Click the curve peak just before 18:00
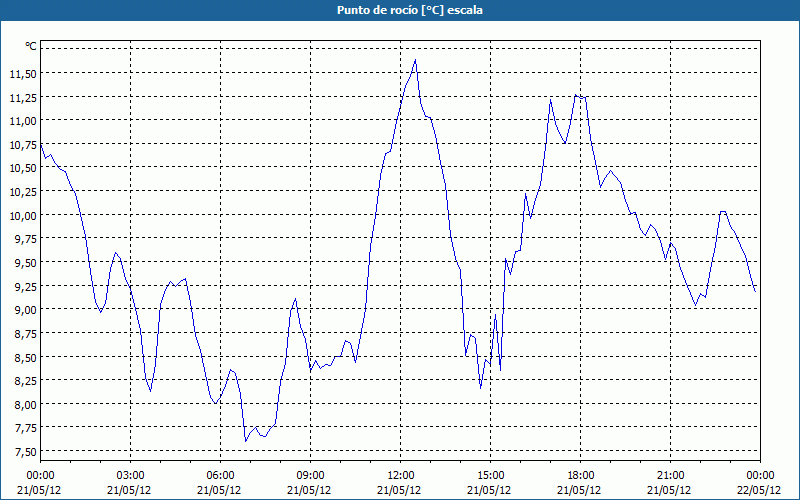Viewport: 800px width, 500px height. pos(575,95)
